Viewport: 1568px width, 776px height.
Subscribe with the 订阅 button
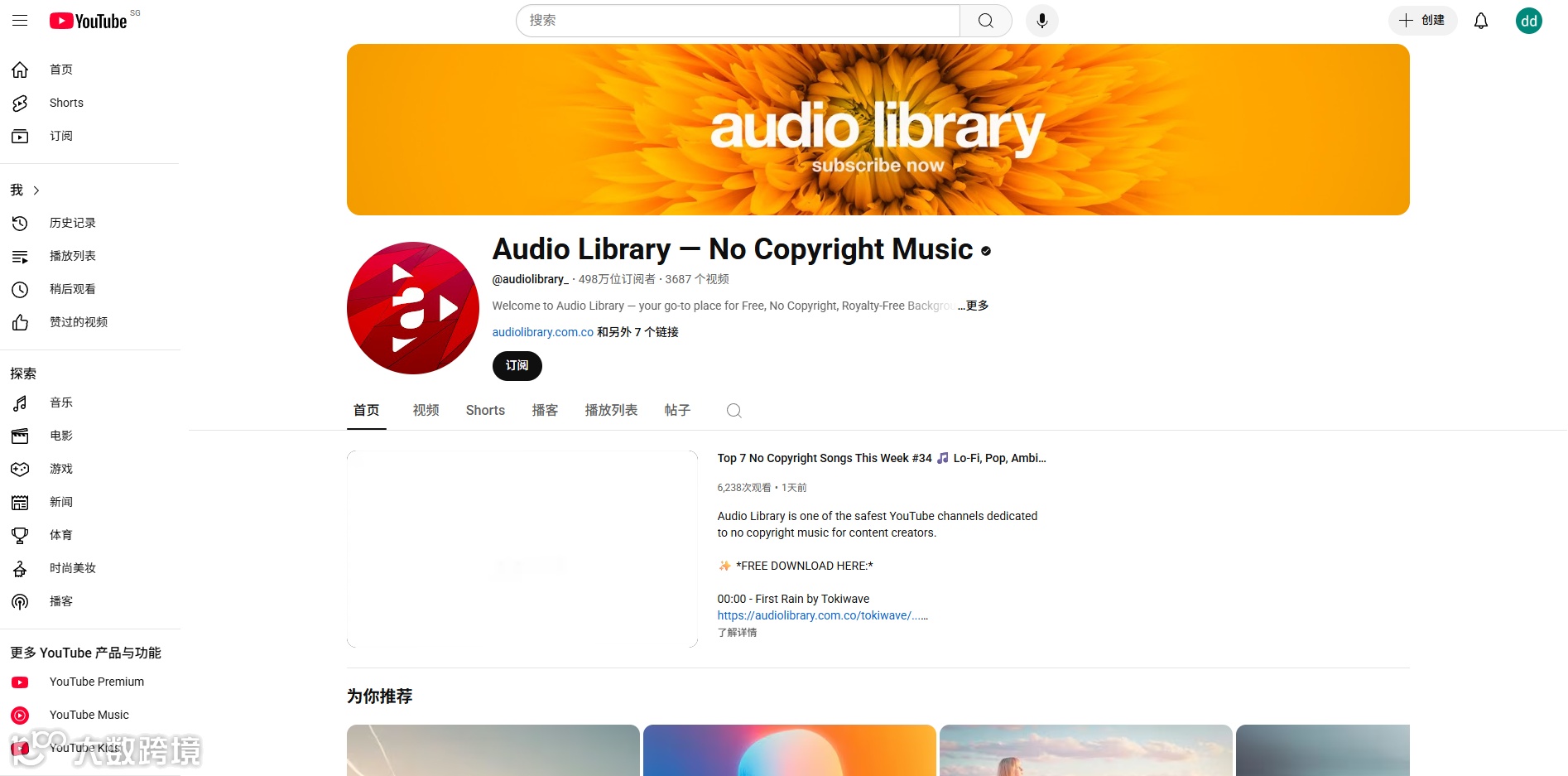pyautogui.click(x=517, y=366)
